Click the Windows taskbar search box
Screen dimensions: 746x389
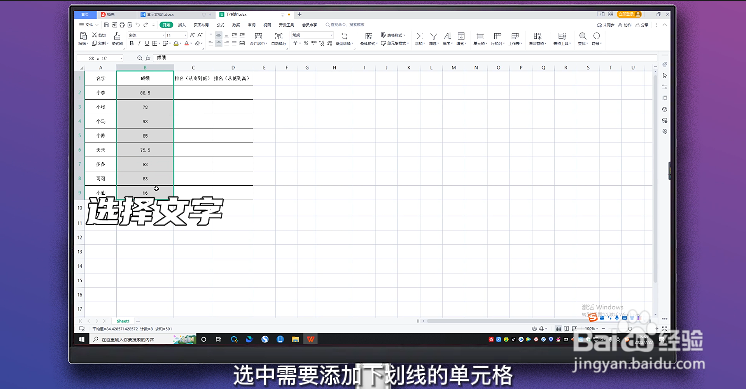[x=143, y=340]
